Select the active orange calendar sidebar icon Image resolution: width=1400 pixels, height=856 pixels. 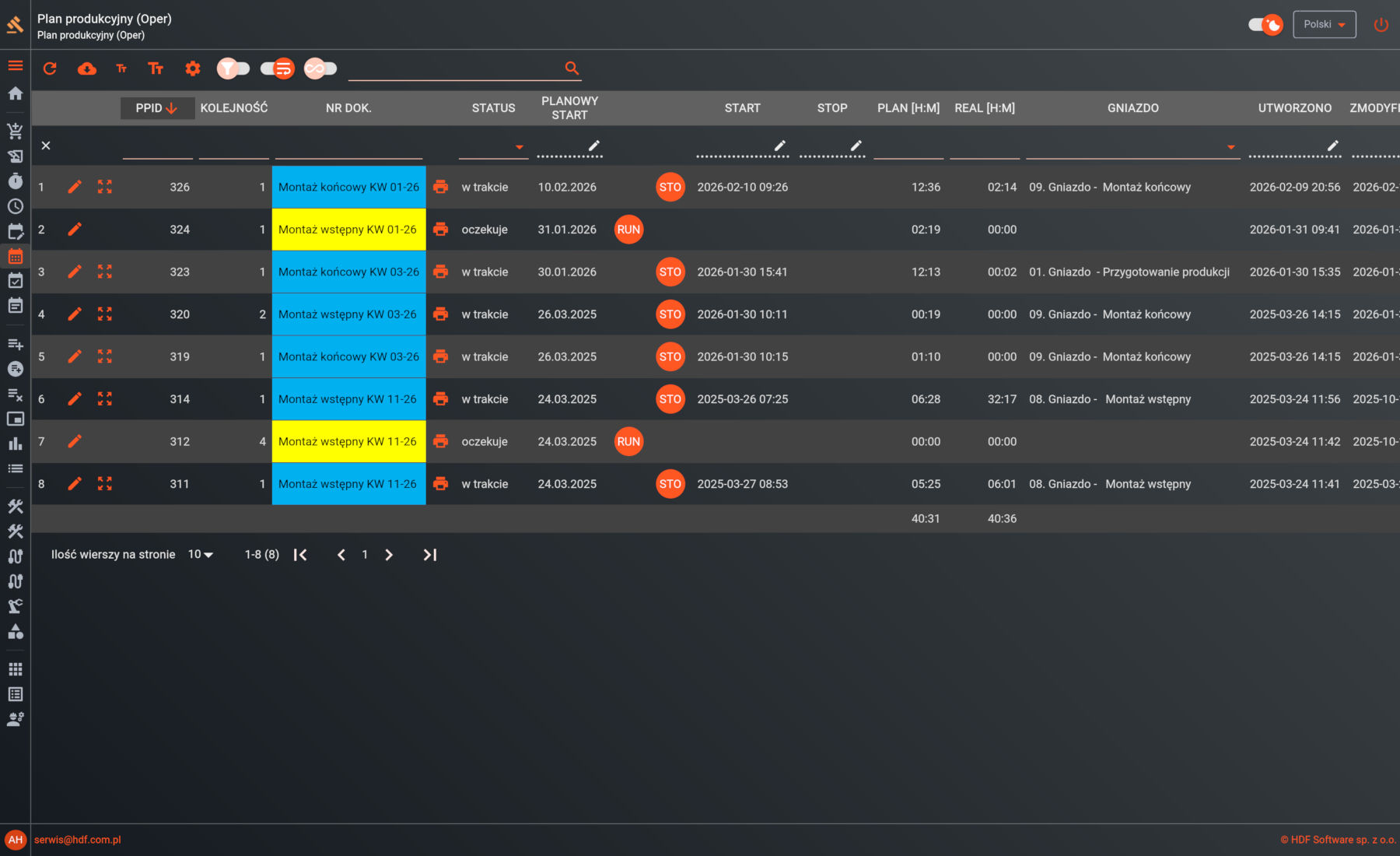[16, 256]
